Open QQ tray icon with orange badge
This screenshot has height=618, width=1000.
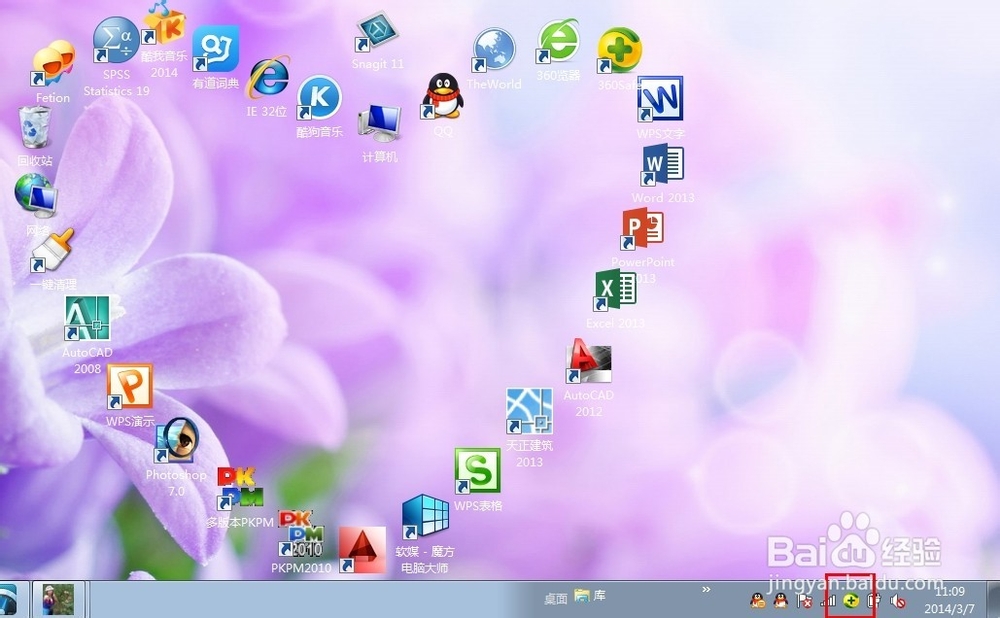[758, 600]
